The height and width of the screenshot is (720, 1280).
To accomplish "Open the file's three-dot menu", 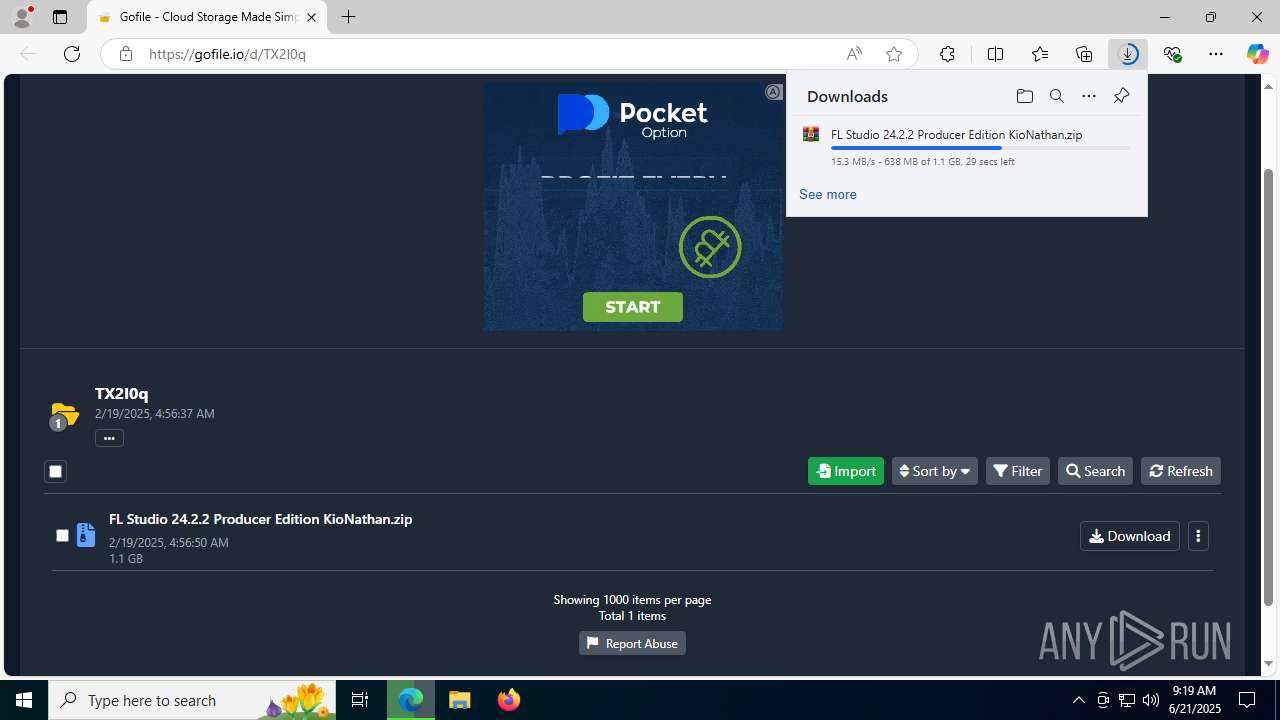I will click(1198, 536).
